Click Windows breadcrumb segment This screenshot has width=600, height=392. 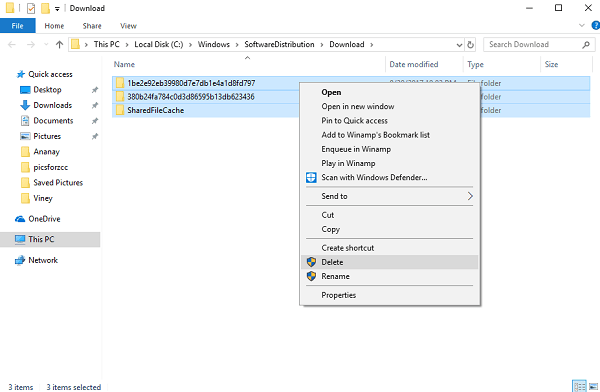click(214, 44)
